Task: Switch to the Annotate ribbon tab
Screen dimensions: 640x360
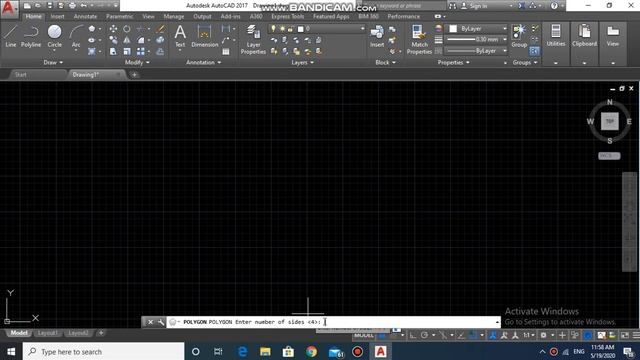Action: (x=85, y=16)
